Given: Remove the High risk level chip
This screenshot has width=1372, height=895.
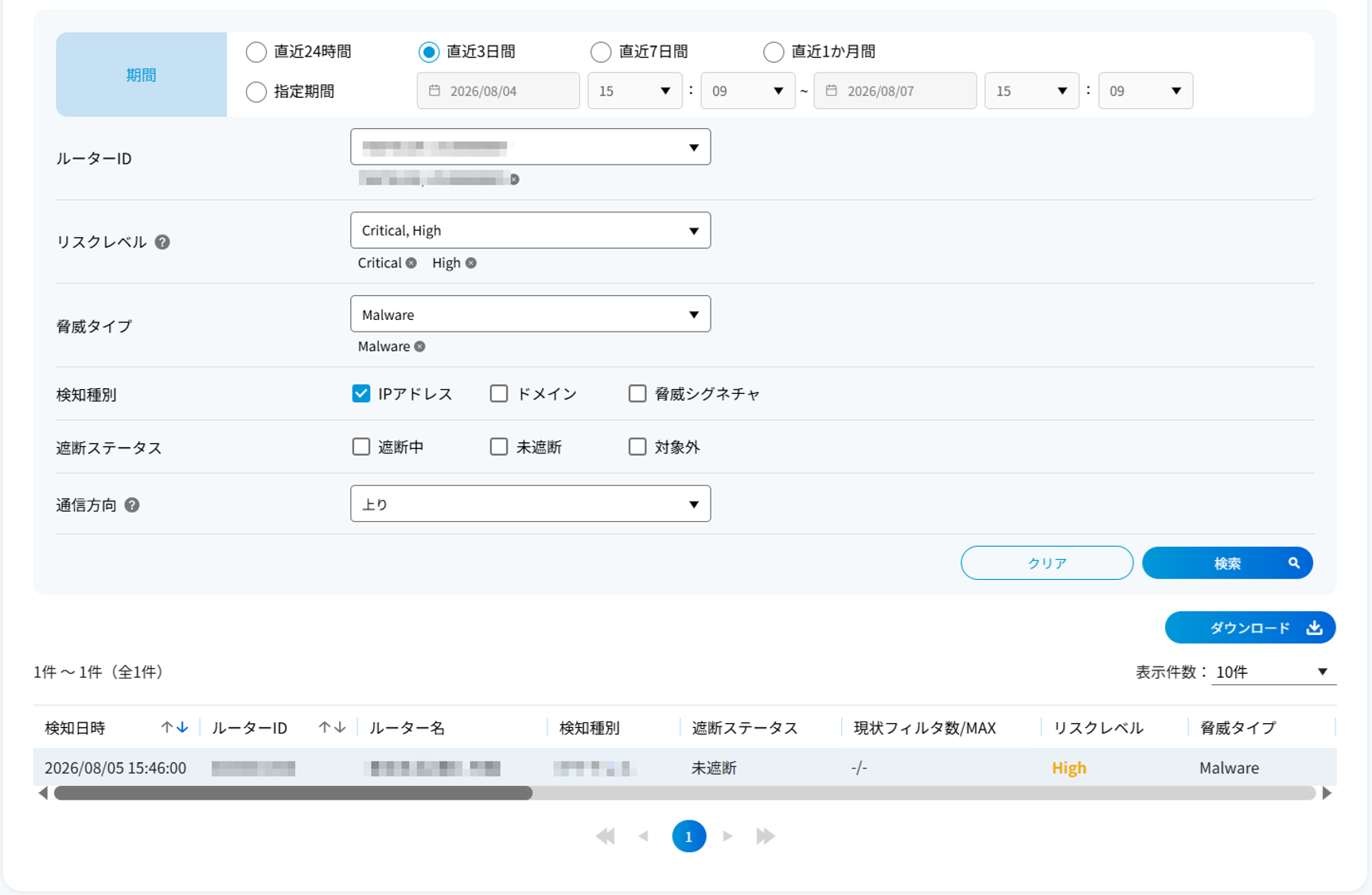Looking at the screenshot, I should [x=471, y=263].
